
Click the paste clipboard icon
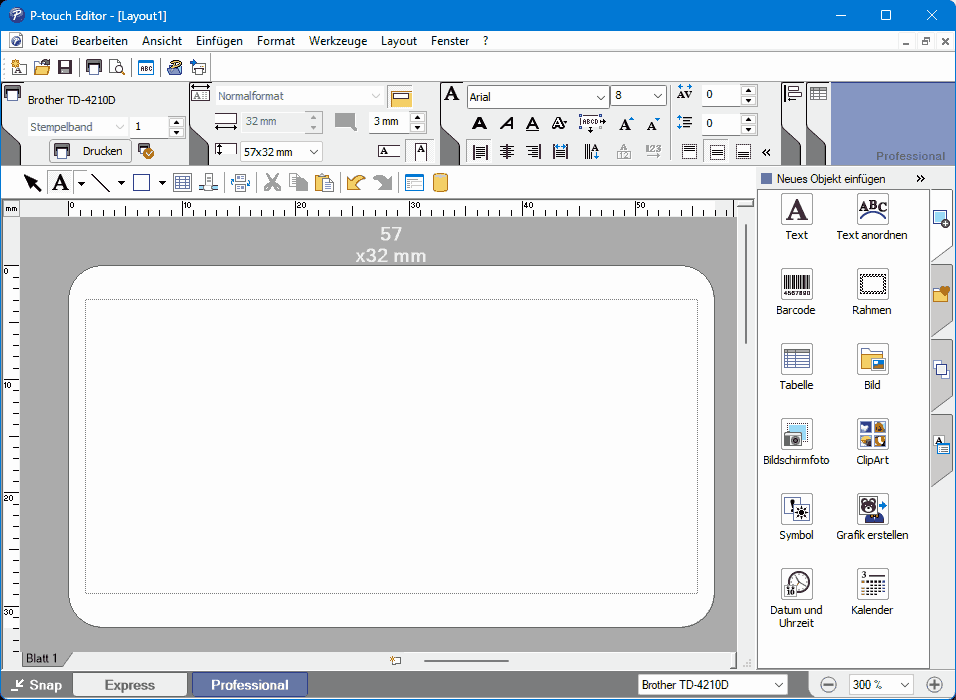click(324, 182)
